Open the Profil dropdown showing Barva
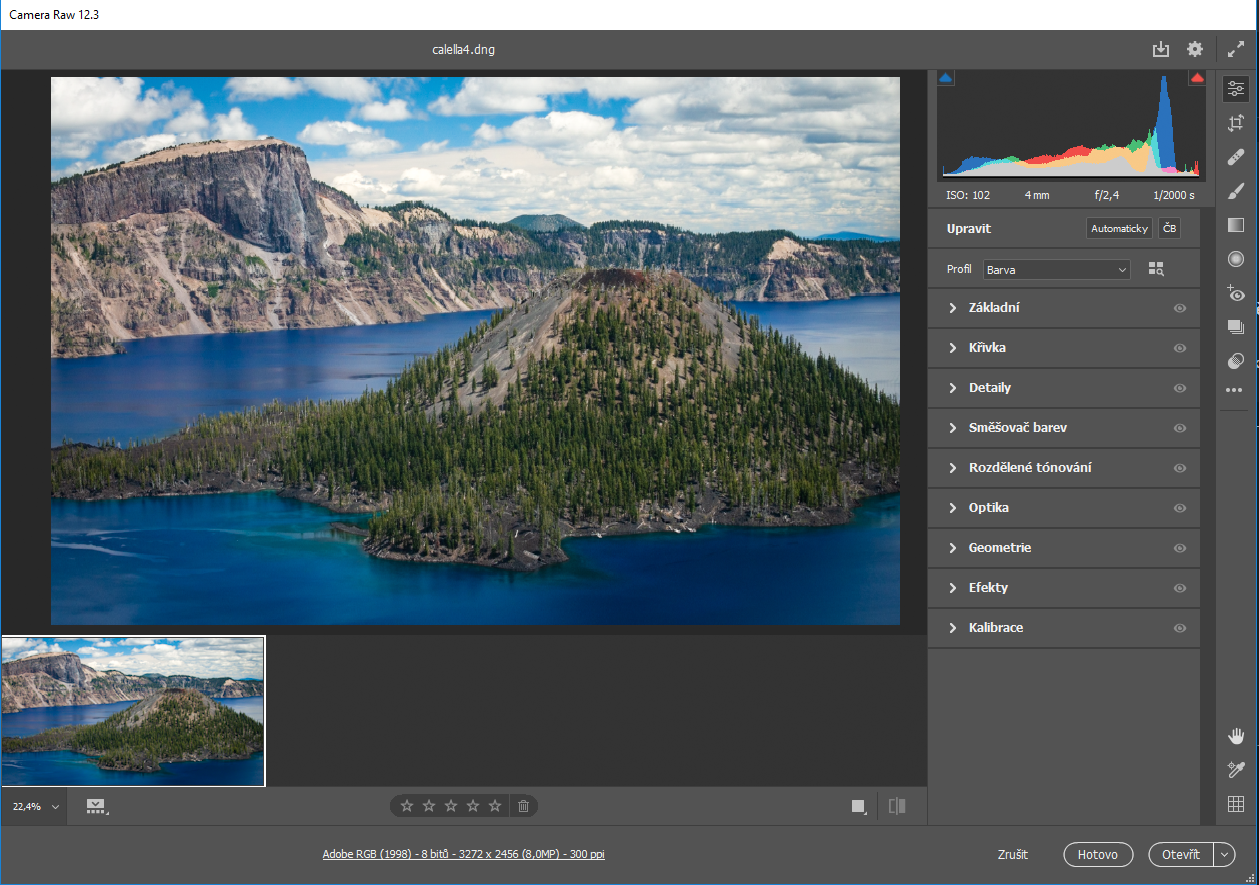Viewport: 1259px width, 885px height. click(1056, 269)
